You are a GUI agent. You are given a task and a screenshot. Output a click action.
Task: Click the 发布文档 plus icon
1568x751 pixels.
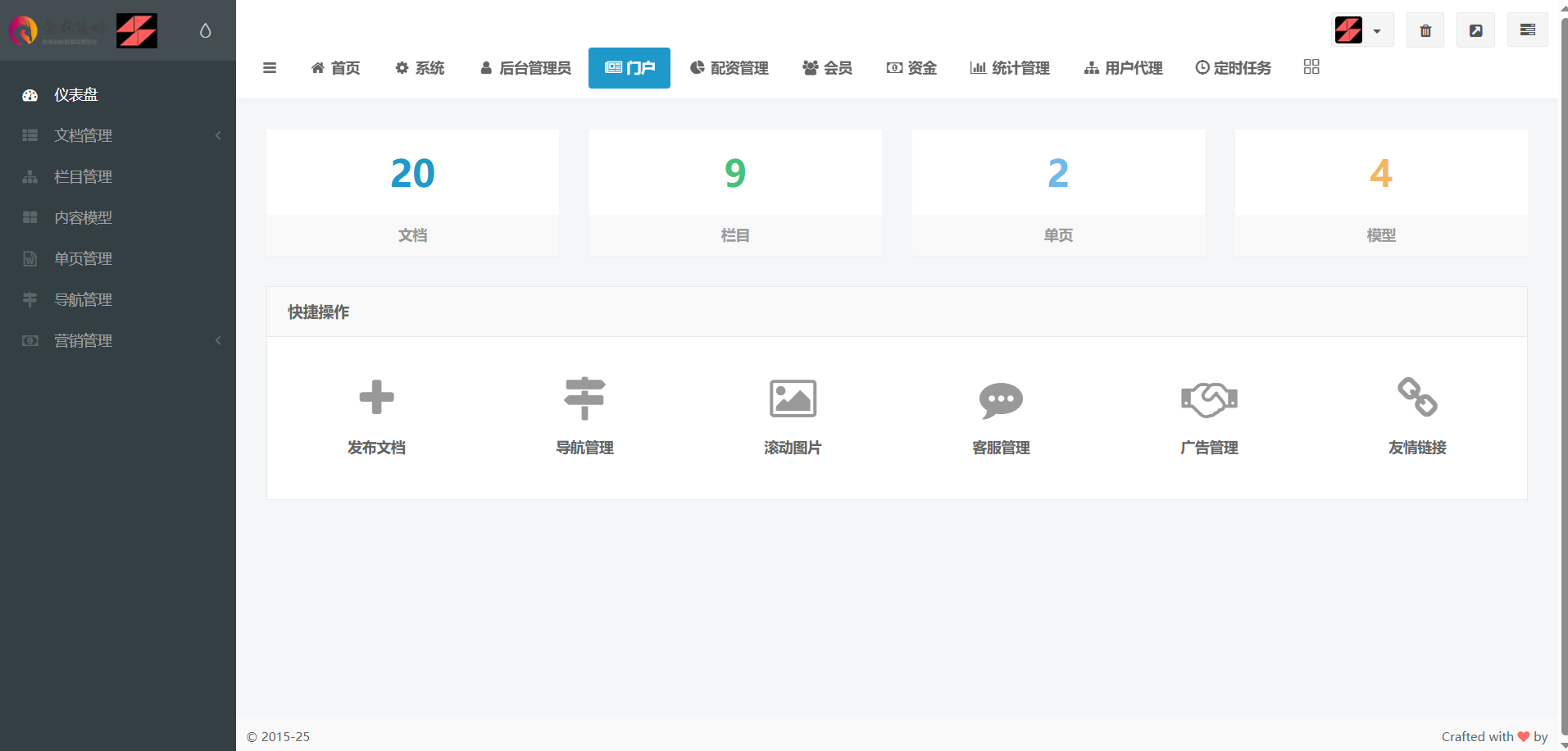(x=376, y=398)
